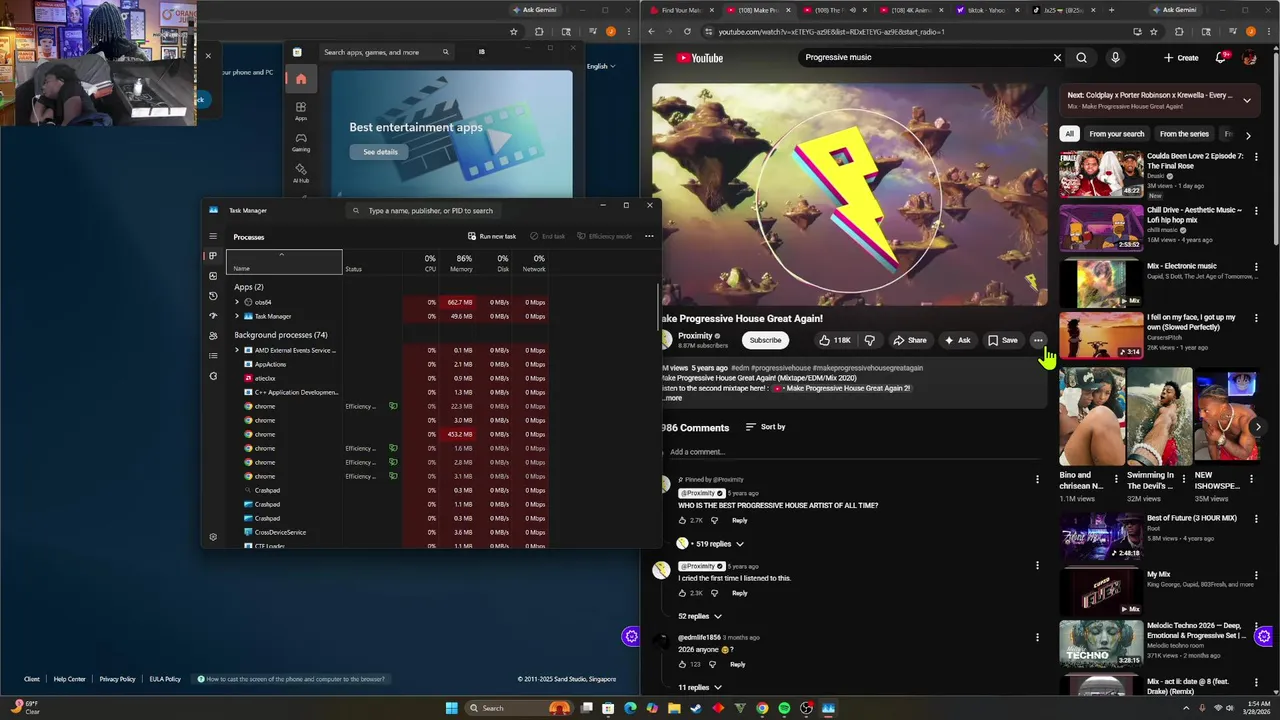The image size is (1280, 720).
Task: Open YouTube guide hamburger menu
Action: click(658, 58)
